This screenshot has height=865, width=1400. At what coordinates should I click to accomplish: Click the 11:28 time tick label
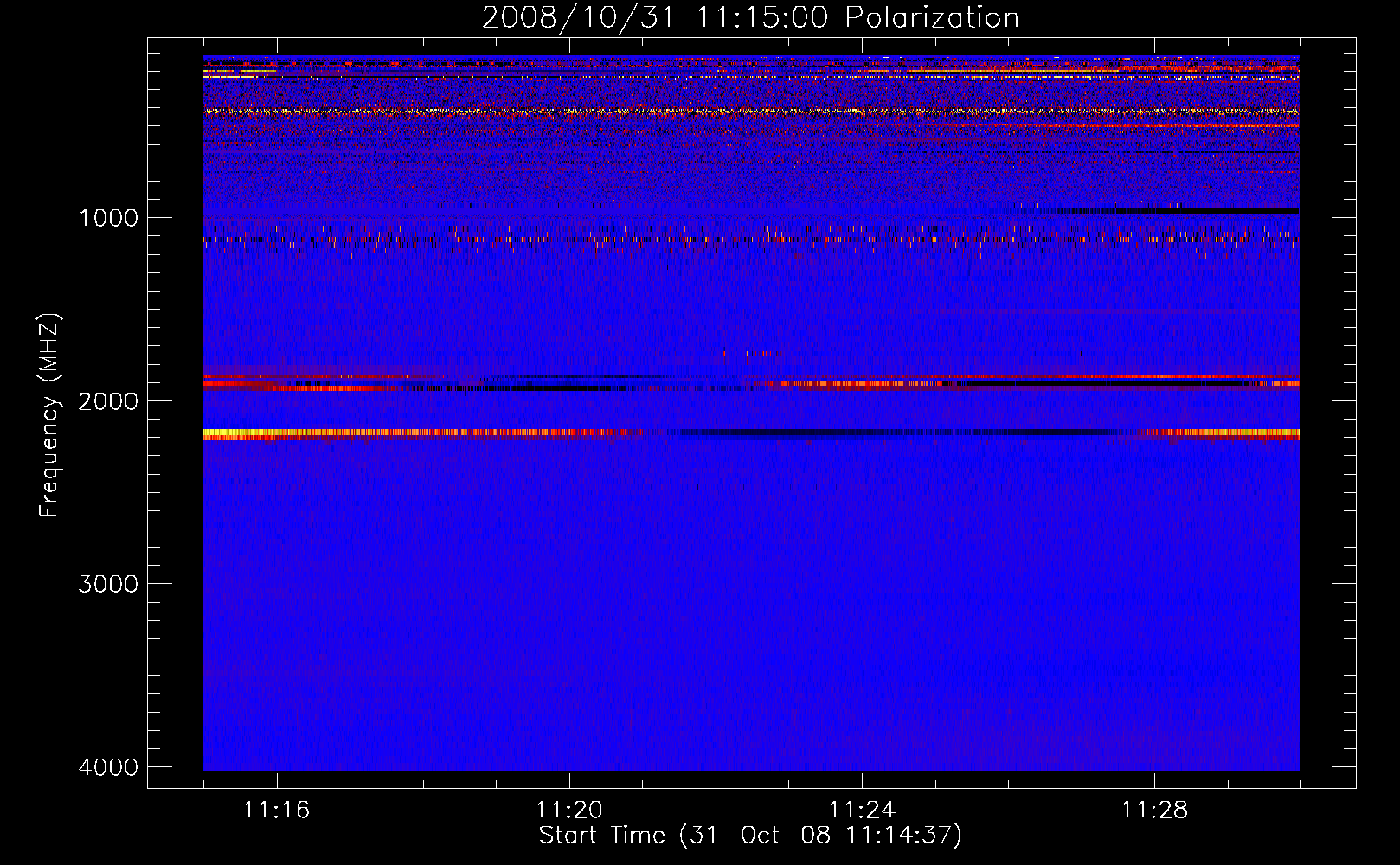[1155, 810]
